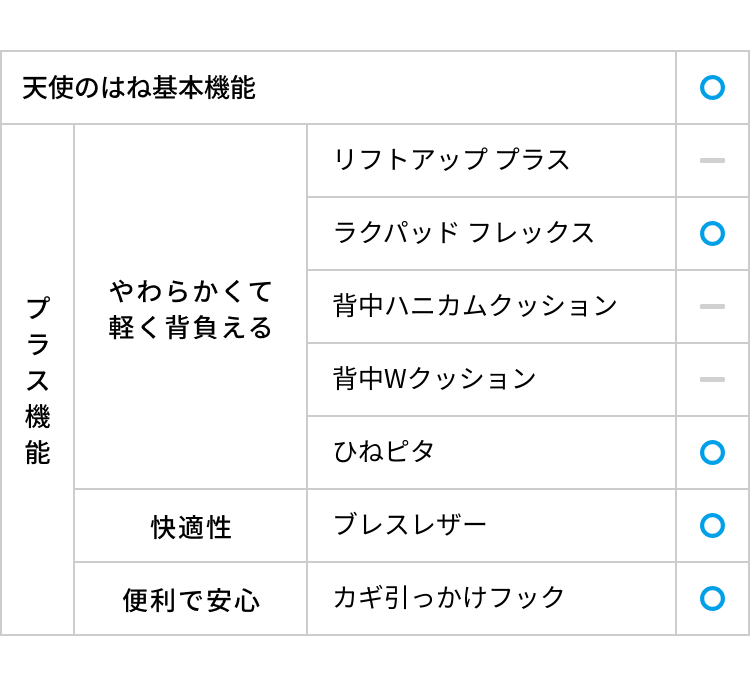Click the ひねピタ feature label
The width and height of the screenshot is (750, 686).
pyautogui.click(x=384, y=452)
